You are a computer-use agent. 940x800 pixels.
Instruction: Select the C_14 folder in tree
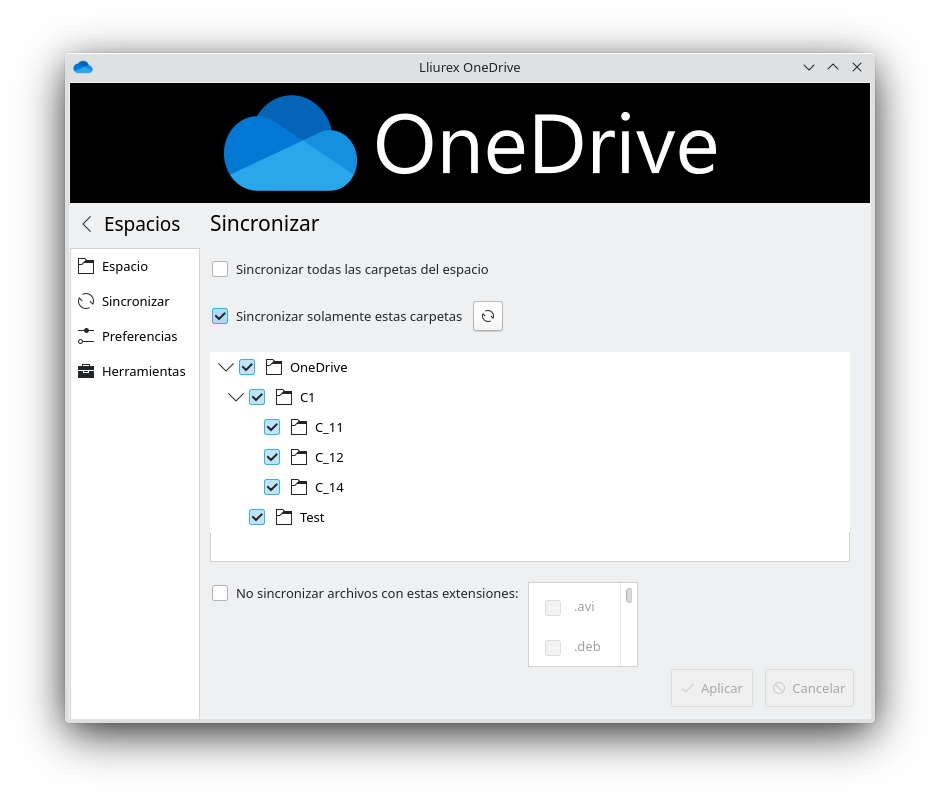tap(329, 488)
